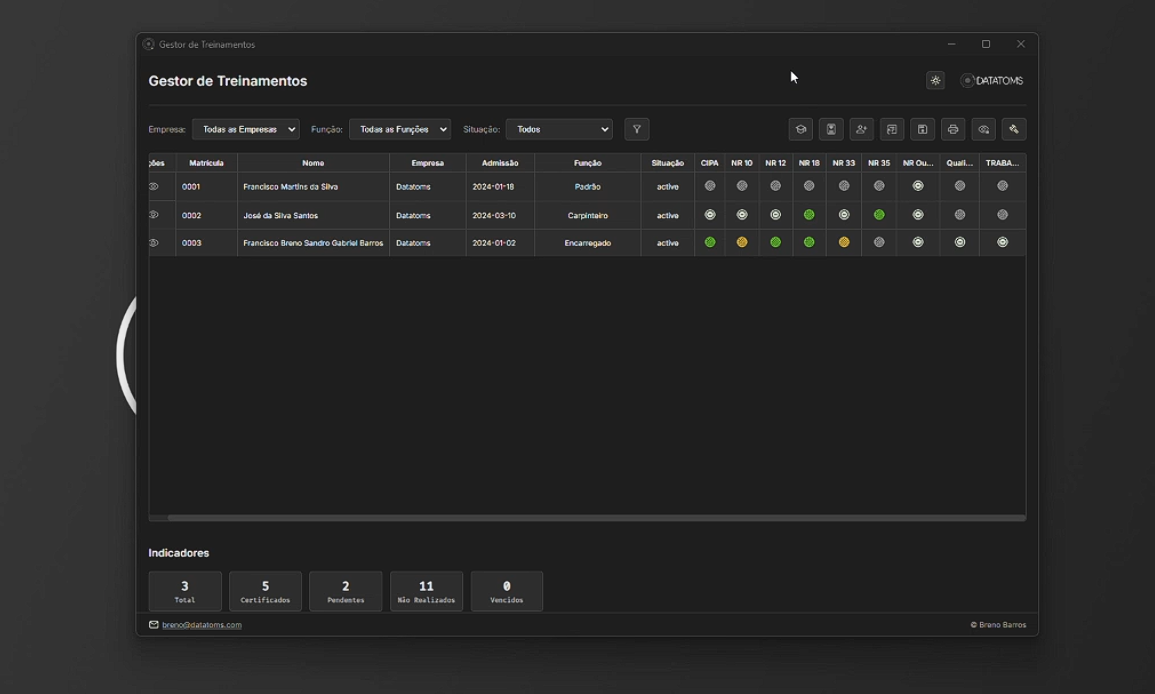Screen dimensions: 1155x694
Task: Click the Matrícula column header
Action: pyautogui.click(x=206, y=163)
